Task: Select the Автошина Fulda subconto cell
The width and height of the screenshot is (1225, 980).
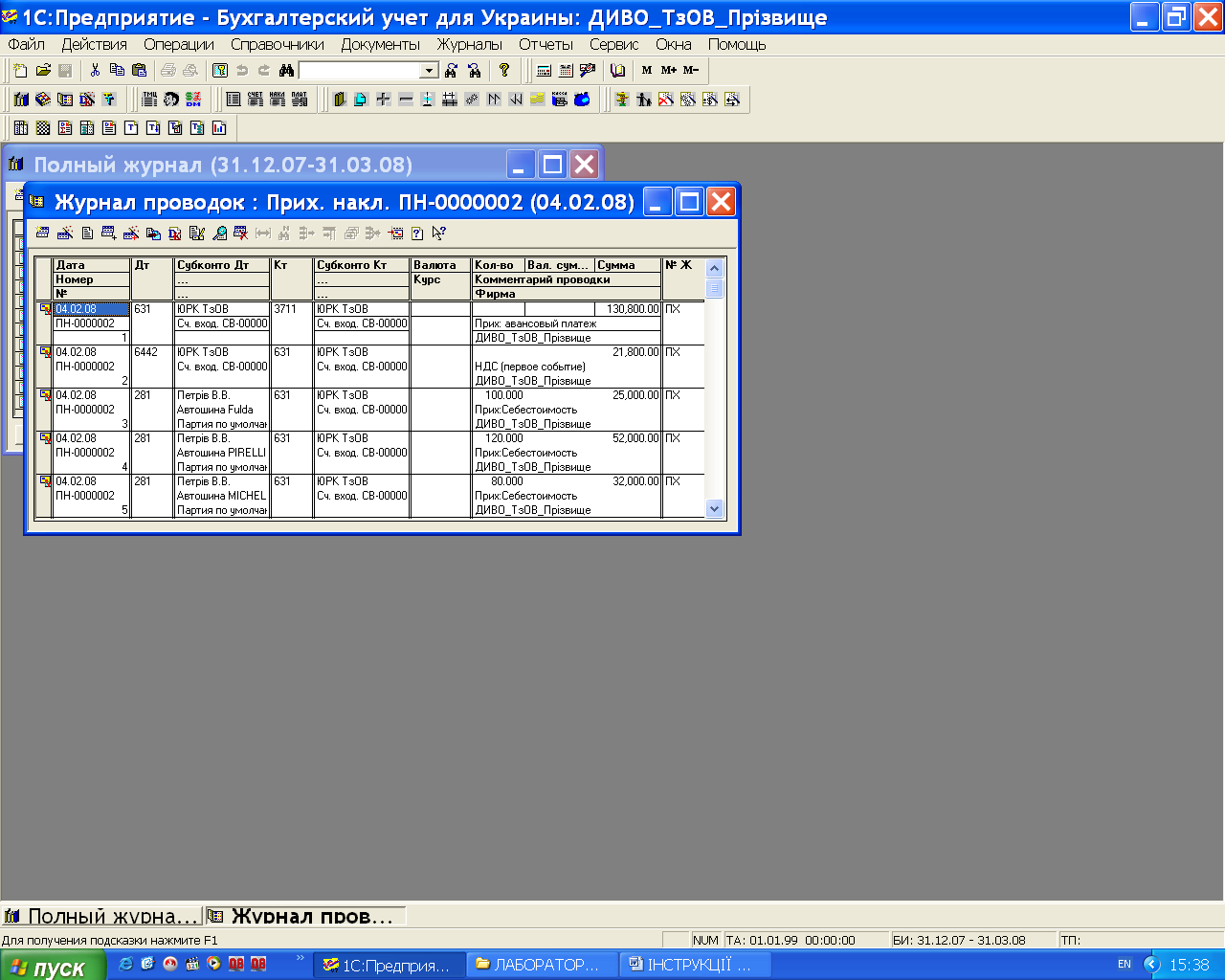Action: 222,410
